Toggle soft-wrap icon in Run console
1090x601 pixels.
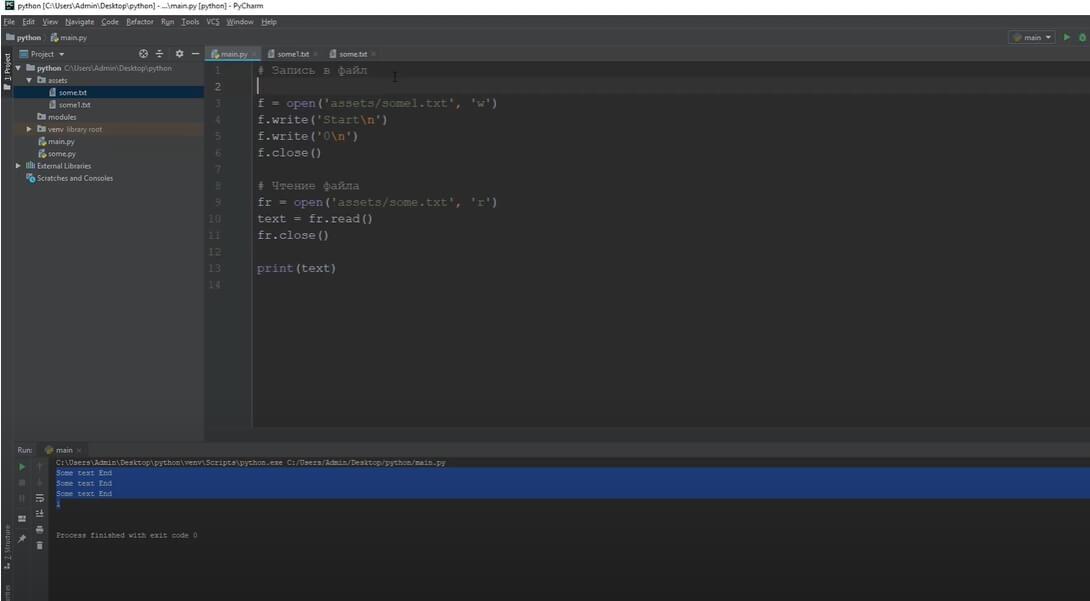pos(40,498)
